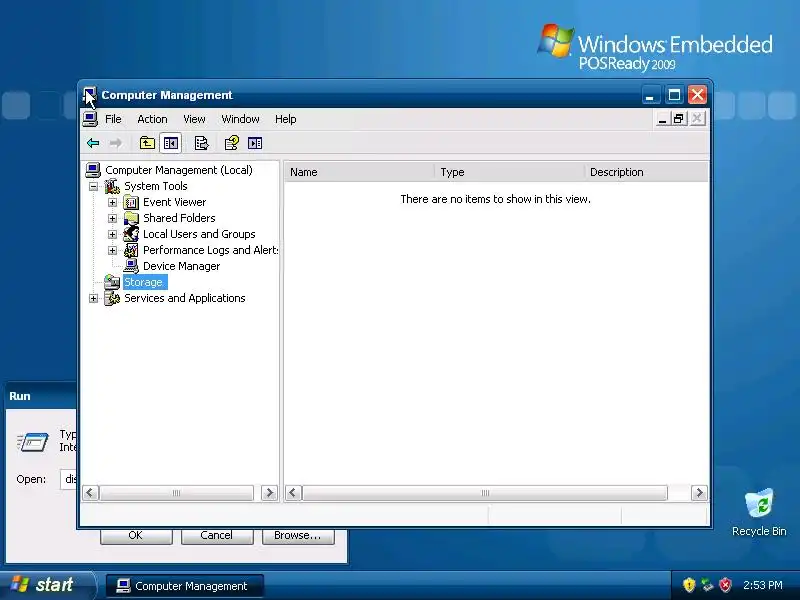The image size is (800, 600).
Task: Click the Back arrow toolbar icon
Action: click(93, 143)
